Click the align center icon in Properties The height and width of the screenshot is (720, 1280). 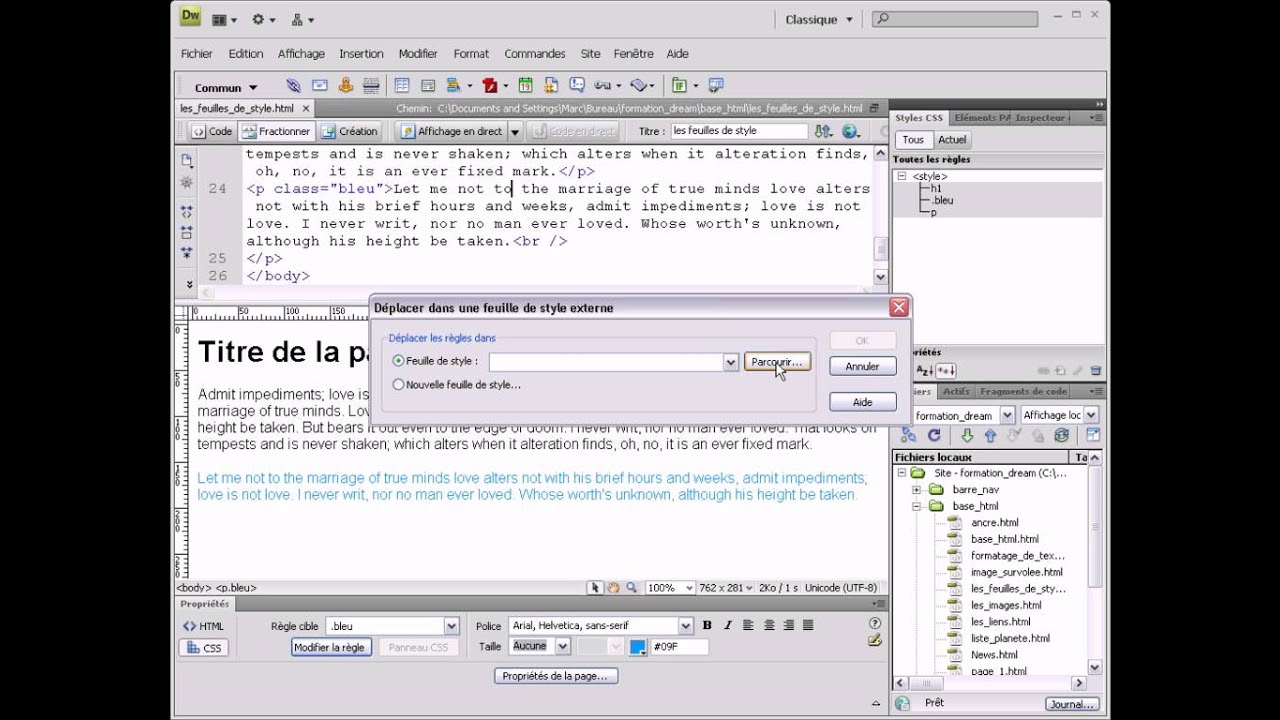[769, 625]
